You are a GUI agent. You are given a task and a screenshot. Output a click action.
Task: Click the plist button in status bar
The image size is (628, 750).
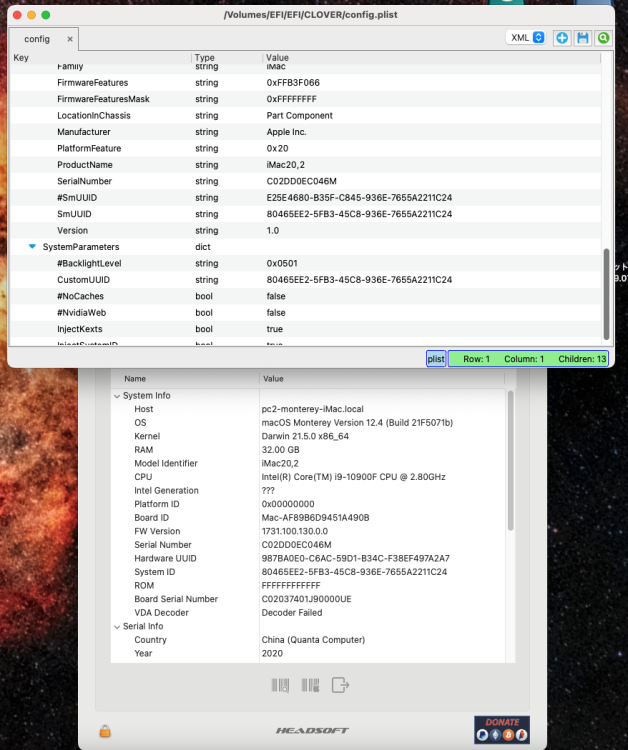pos(436,359)
